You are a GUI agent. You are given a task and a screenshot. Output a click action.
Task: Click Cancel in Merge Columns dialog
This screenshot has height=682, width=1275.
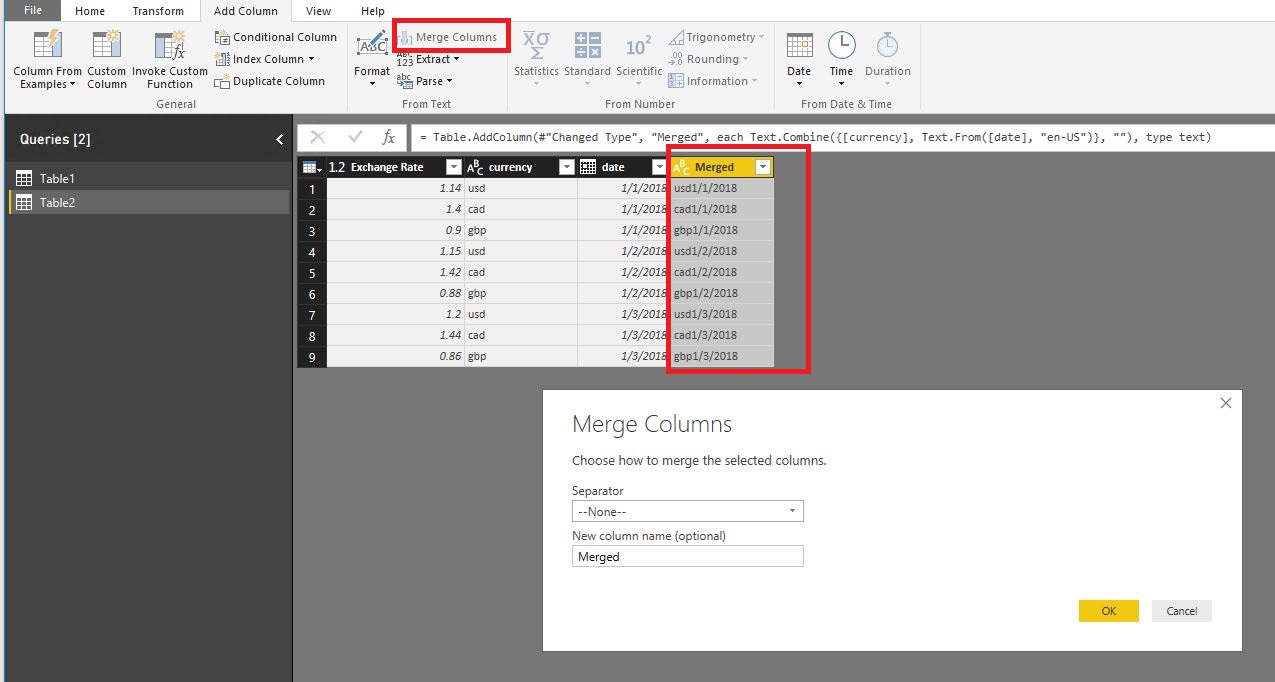(1181, 611)
